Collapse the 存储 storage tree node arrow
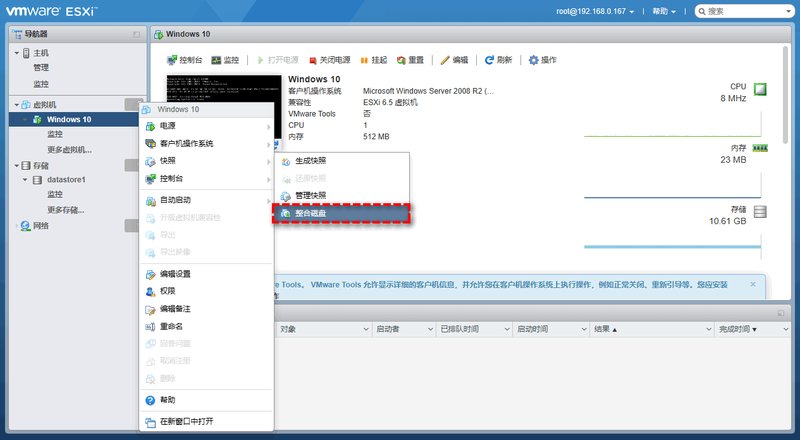The width and height of the screenshot is (800, 440). (16, 166)
